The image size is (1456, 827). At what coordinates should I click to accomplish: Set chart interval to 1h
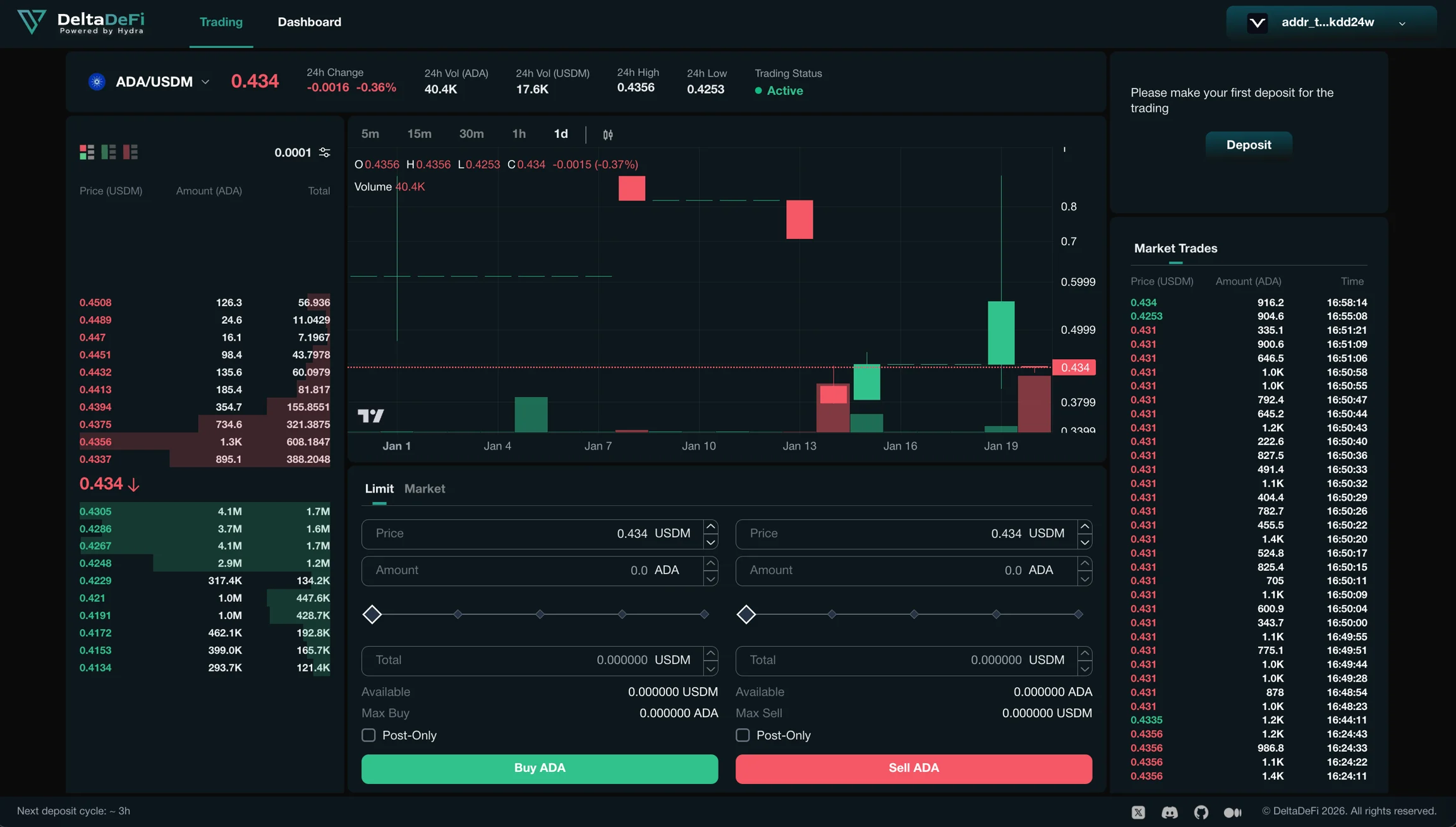(519, 134)
